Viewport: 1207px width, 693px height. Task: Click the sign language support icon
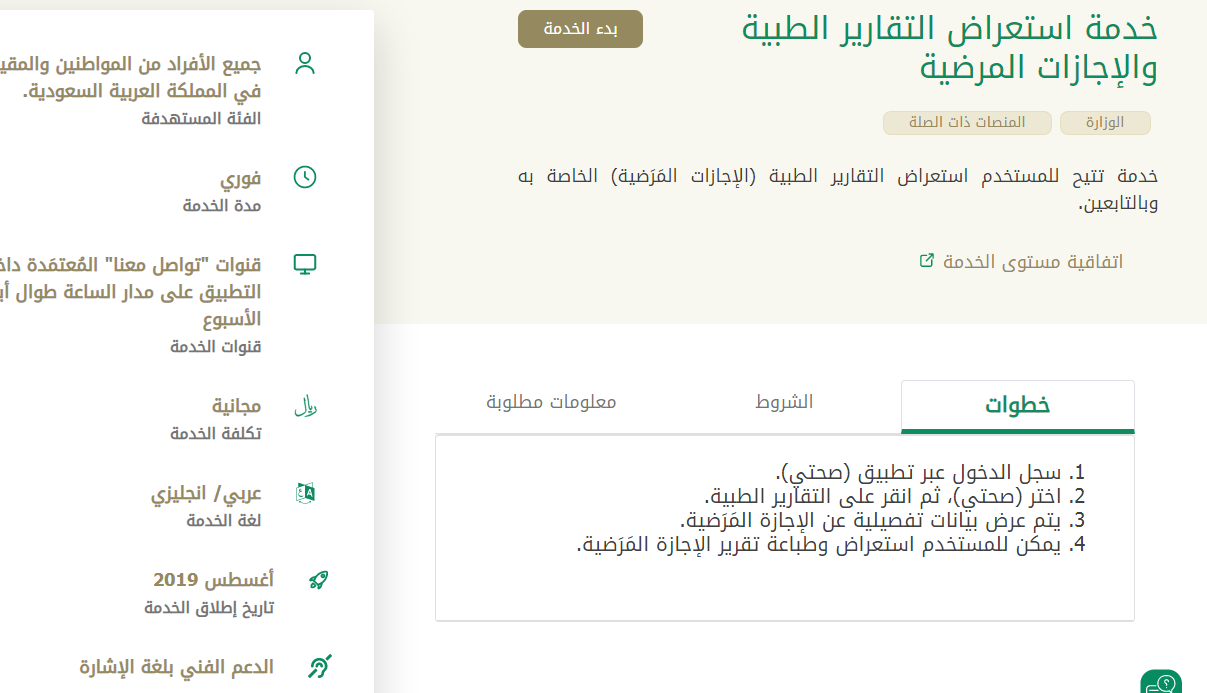point(318,666)
